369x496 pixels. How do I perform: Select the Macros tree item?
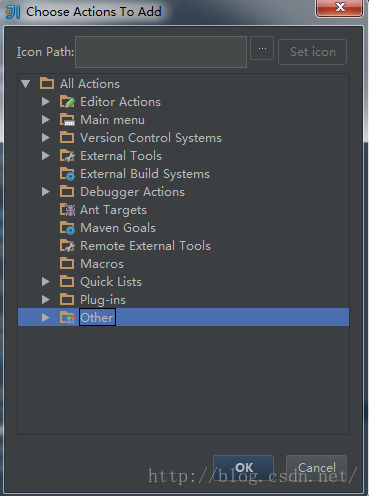click(x=102, y=264)
